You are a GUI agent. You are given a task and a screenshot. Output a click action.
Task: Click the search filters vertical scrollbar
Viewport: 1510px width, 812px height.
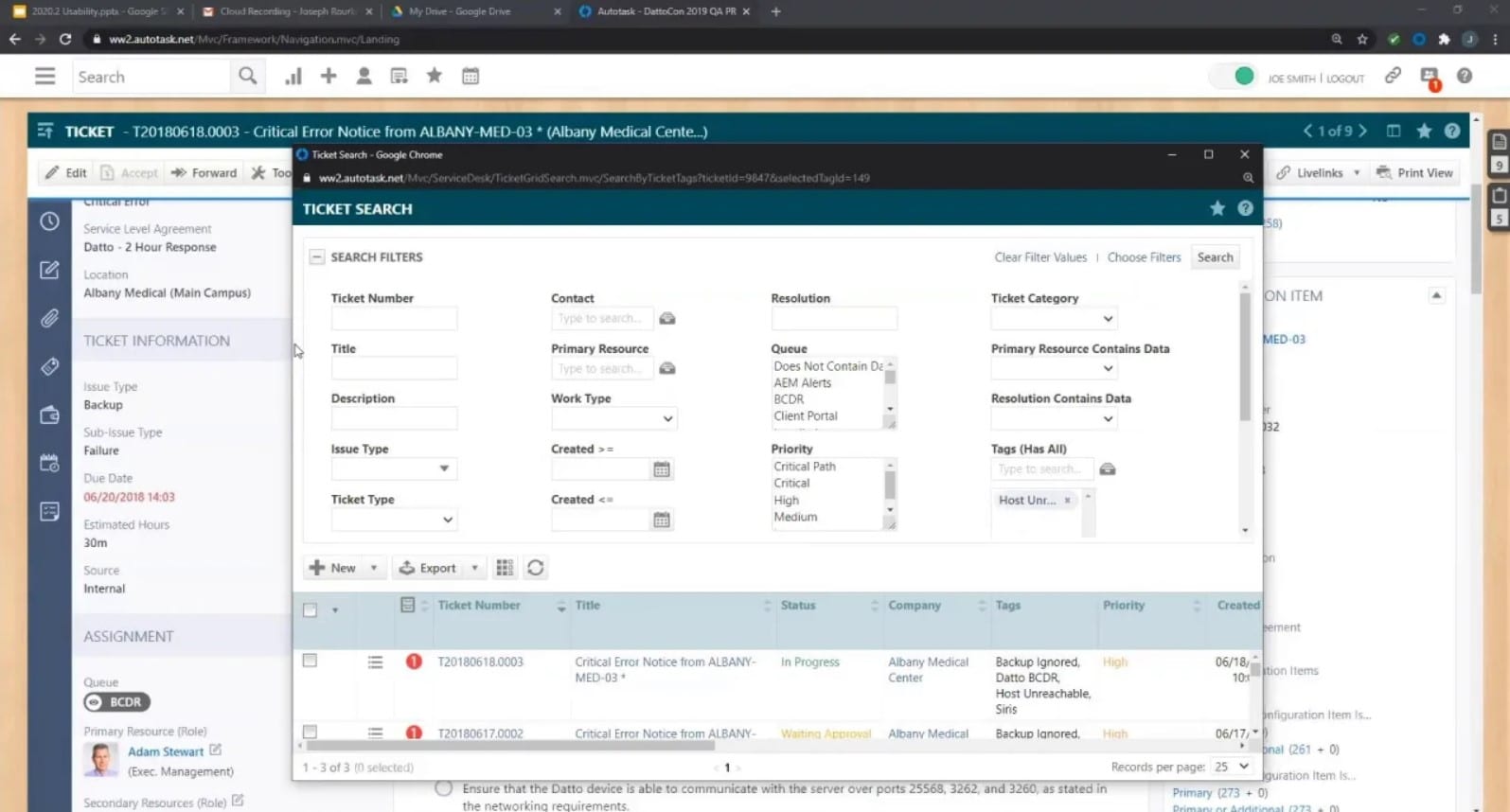coord(1245,356)
